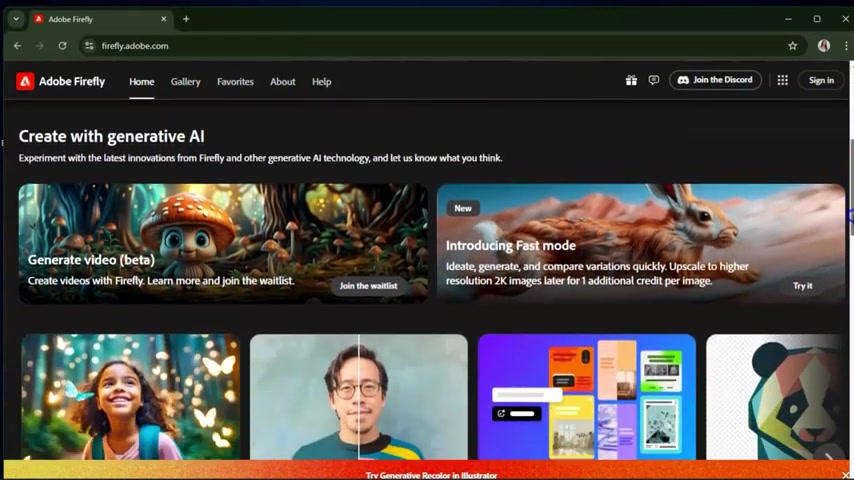Go to the Favorites tab
Screen dimensions: 854x480
click(x=235, y=82)
